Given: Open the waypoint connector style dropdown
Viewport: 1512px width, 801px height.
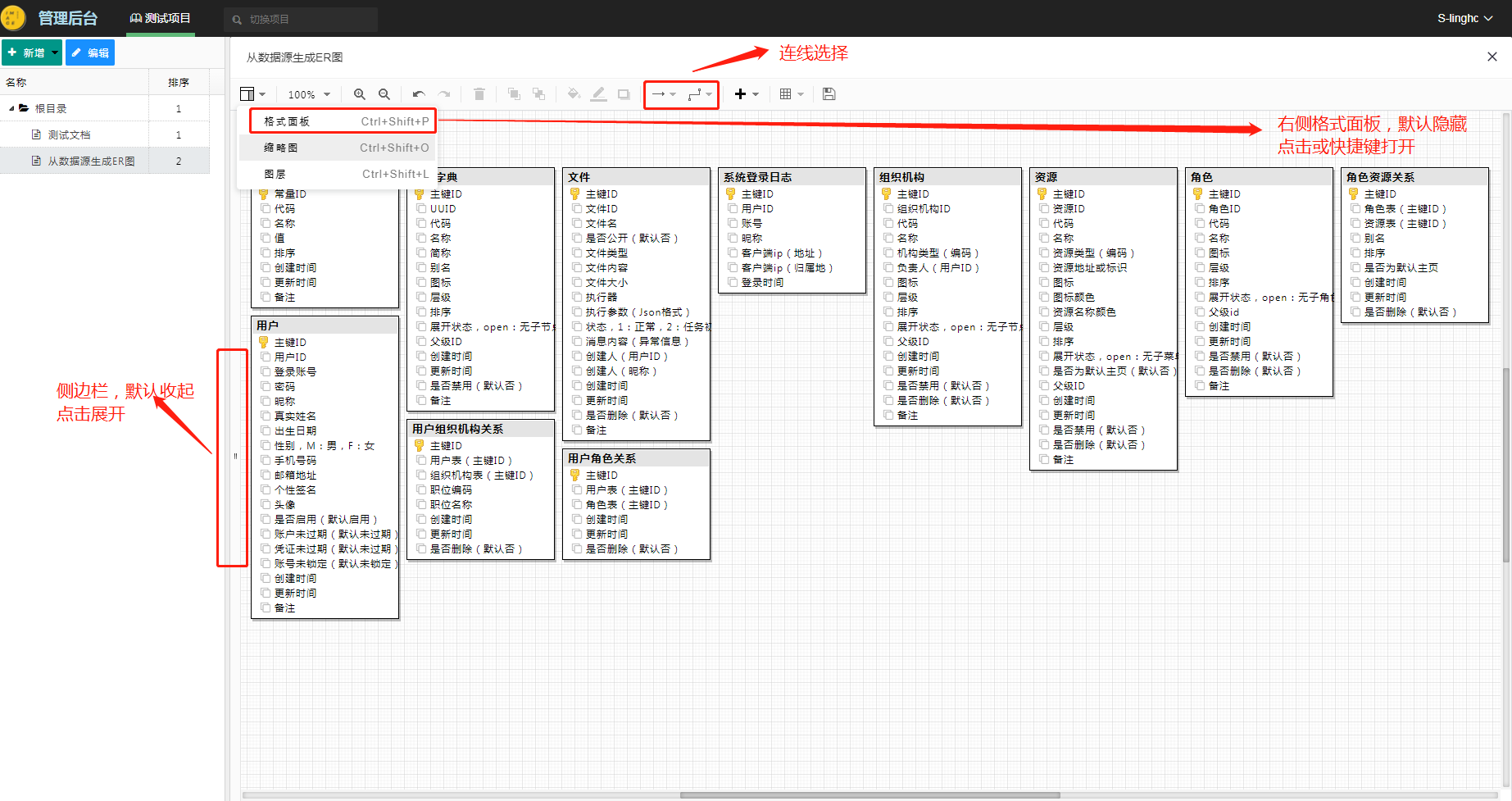Looking at the screenshot, I should pos(700,94).
